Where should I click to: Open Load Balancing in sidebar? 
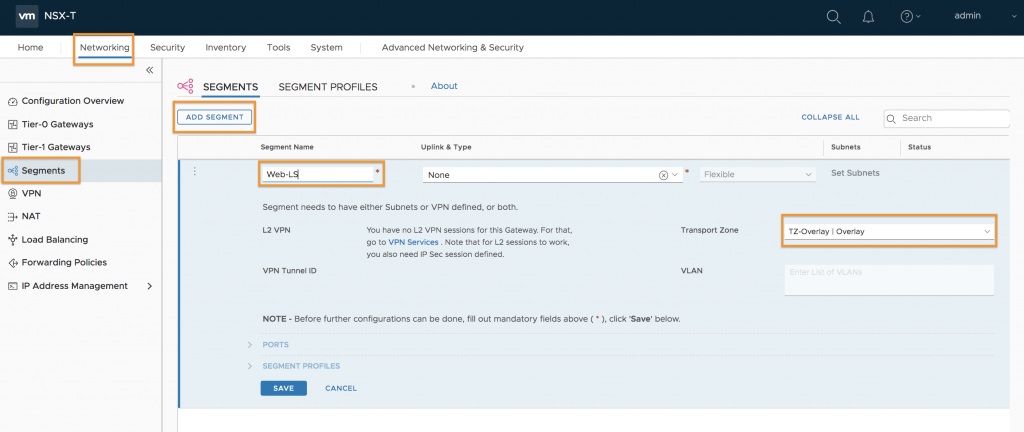55,239
